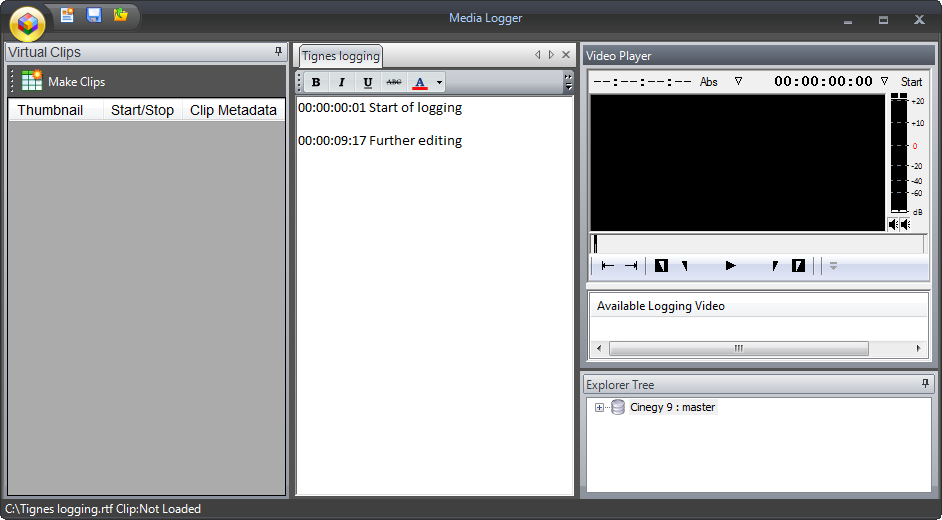Apply strikethrough formatting
The width and height of the screenshot is (942, 520).
[394, 83]
